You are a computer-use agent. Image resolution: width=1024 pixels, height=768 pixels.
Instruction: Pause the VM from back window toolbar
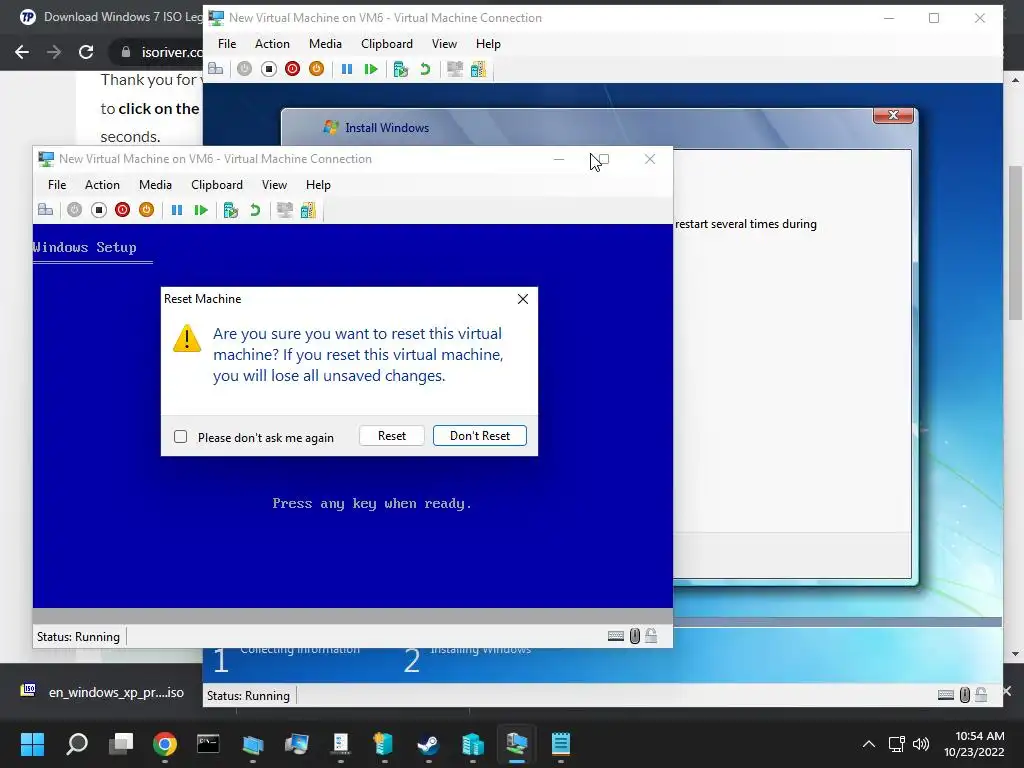click(347, 69)
